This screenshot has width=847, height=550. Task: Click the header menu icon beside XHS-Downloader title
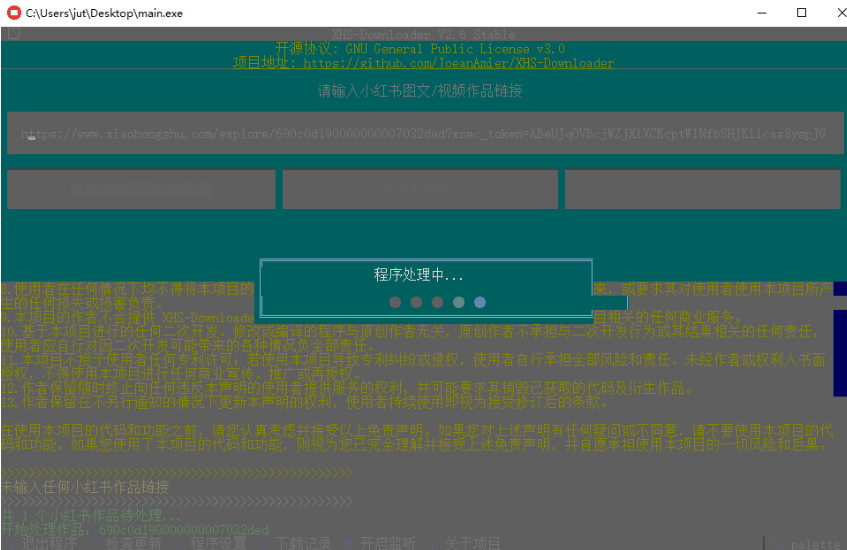point(14,34)
